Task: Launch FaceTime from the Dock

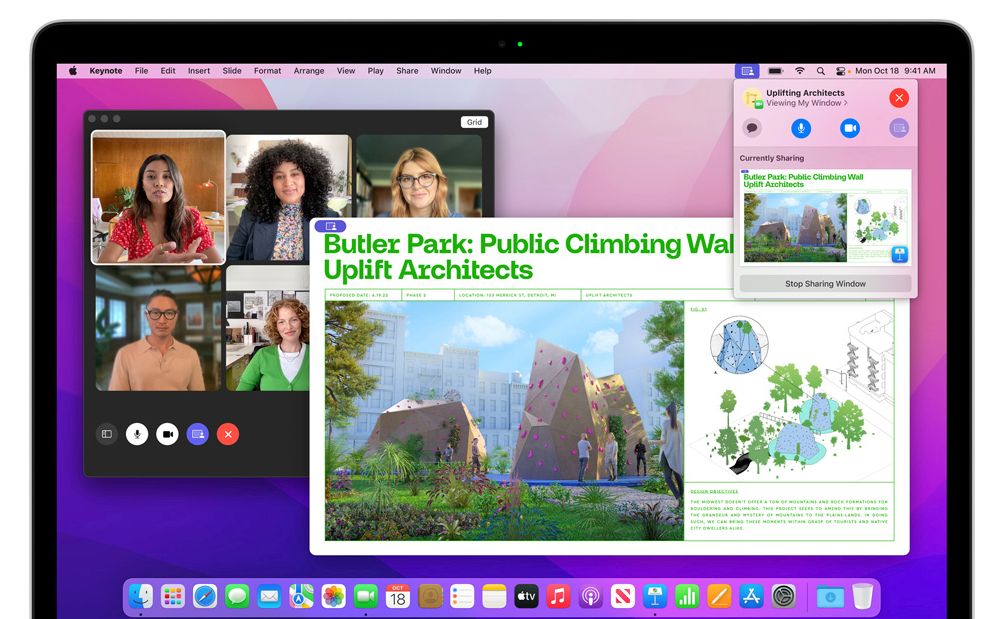Action: click(x=365, y=596)
